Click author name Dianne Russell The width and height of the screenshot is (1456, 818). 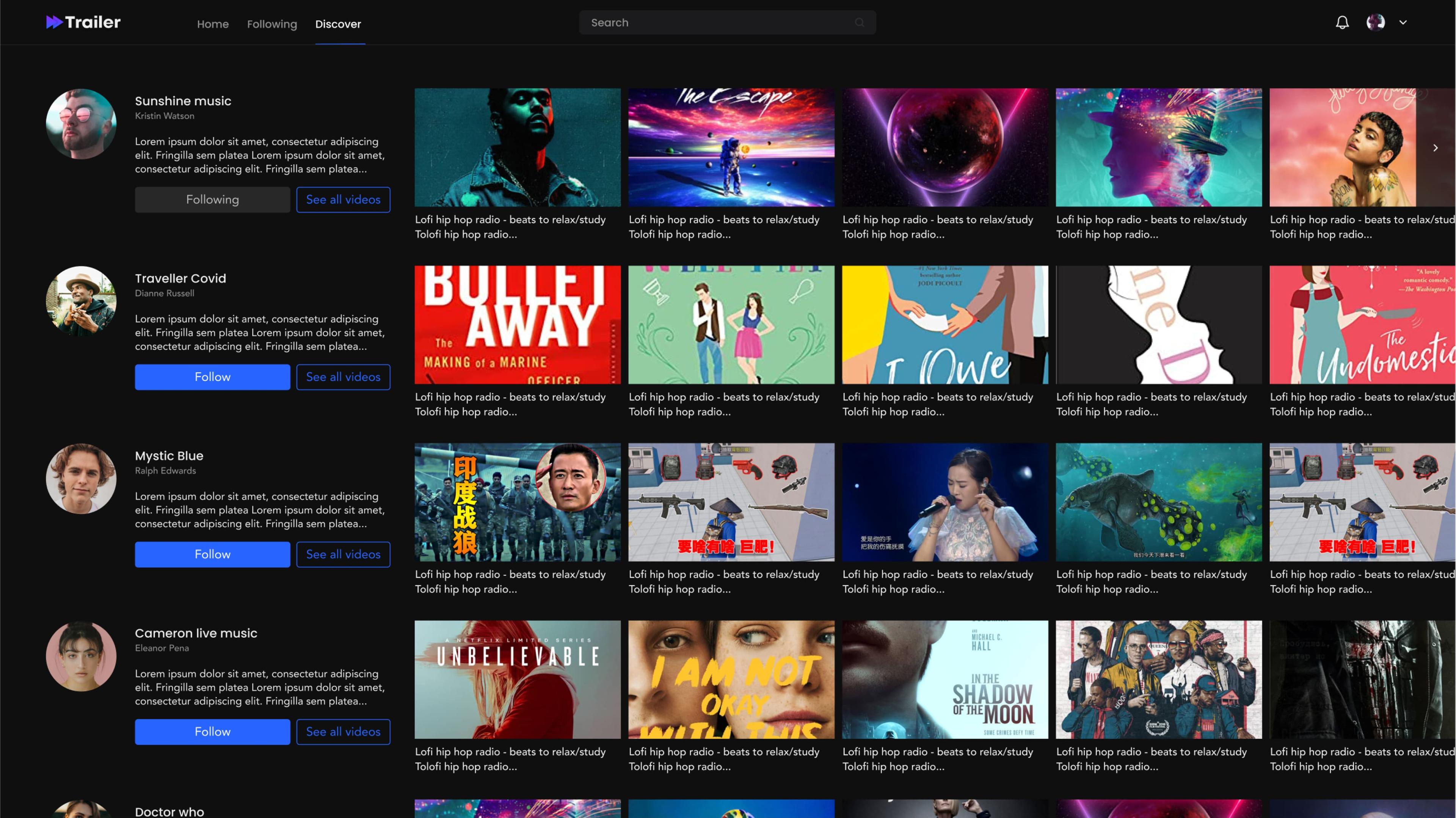tap(165, 294)
